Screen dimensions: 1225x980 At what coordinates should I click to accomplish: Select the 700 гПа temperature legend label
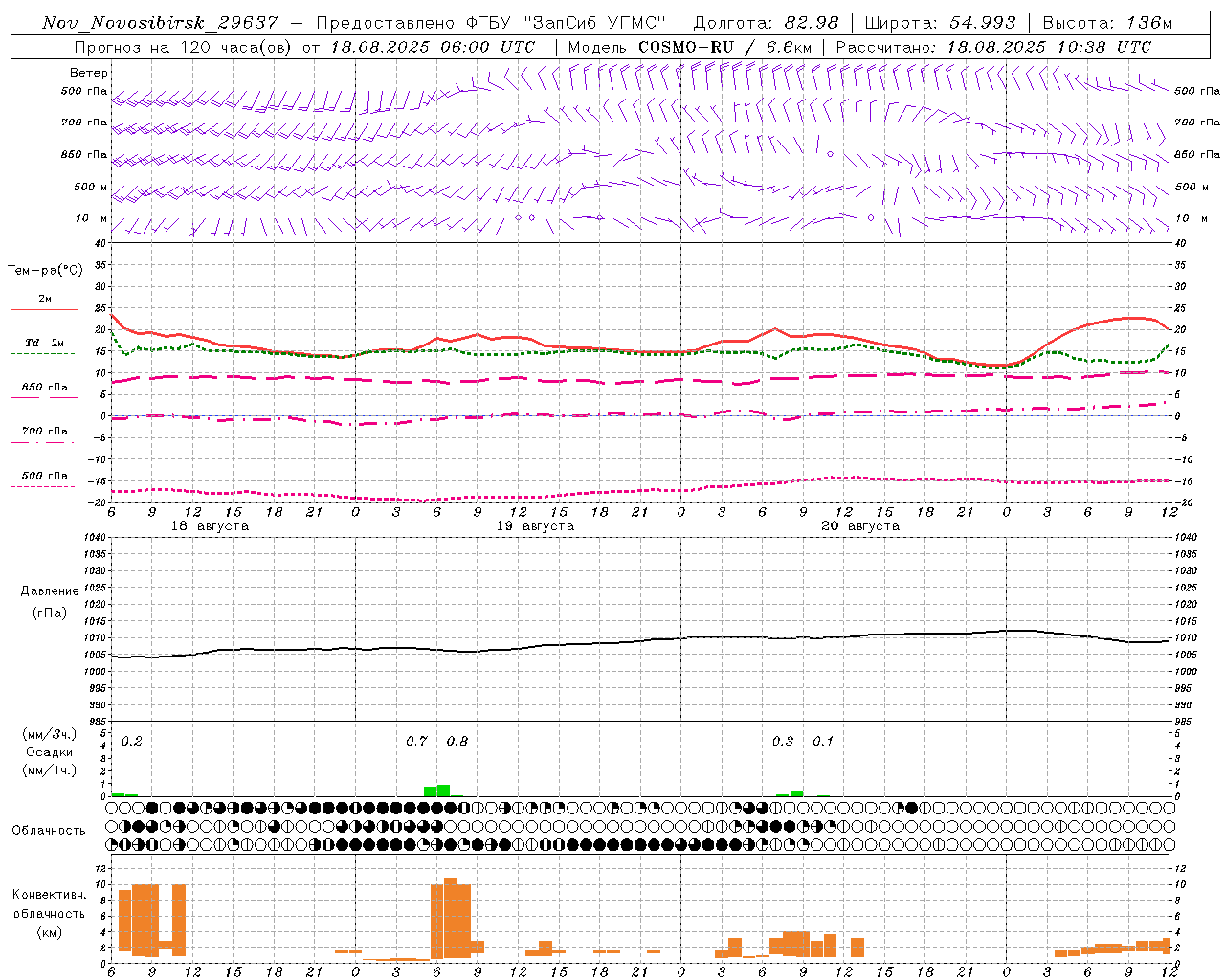45,431
